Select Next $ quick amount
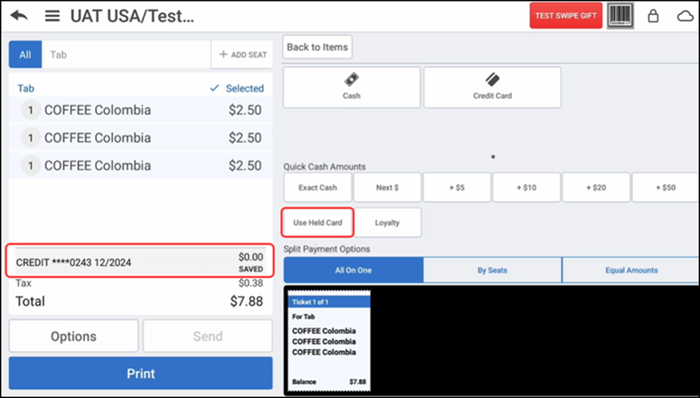Viewport: 700px width, 398px height. pos(388,187)
